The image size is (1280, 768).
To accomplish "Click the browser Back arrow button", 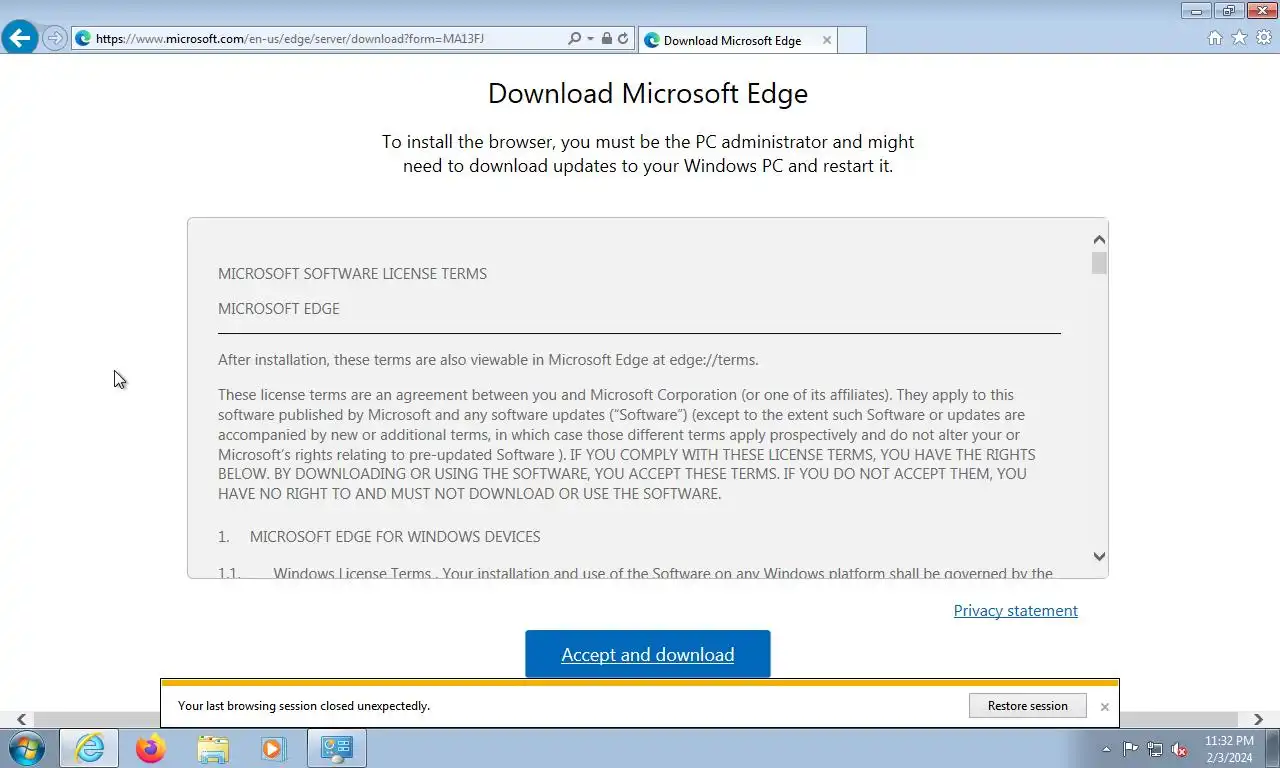I will (20, 39).
